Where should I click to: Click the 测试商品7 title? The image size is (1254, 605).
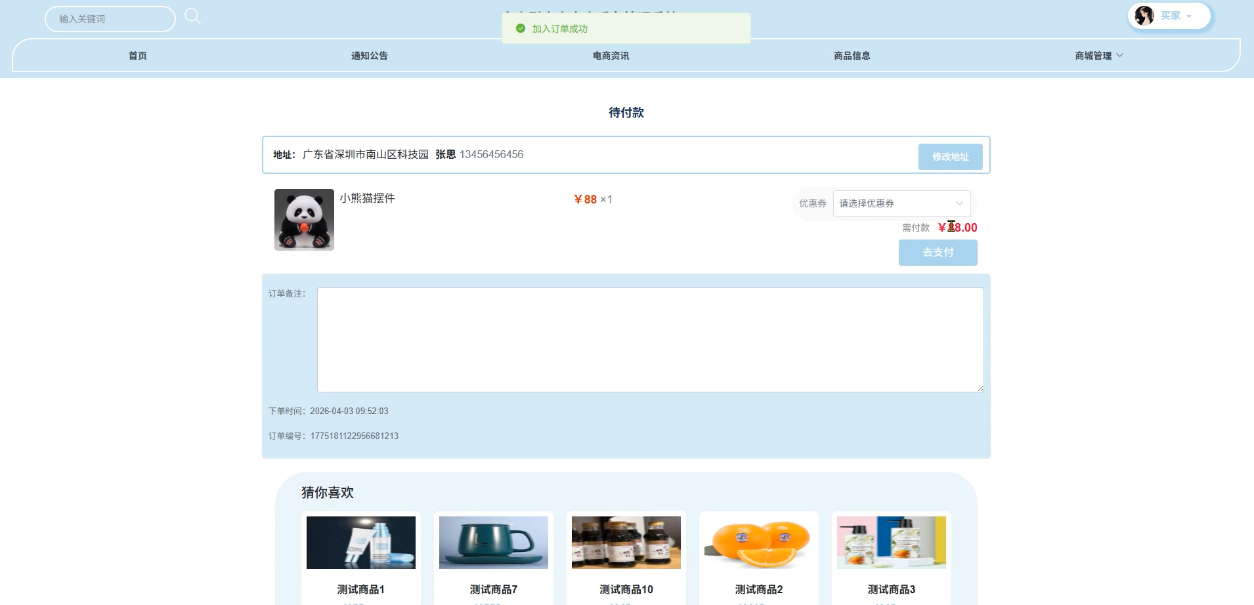[x=493, y=590]
